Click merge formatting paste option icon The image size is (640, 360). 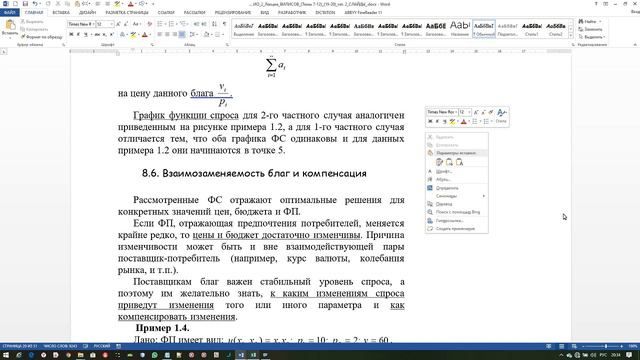pyautogui.click(x=449, y=162)
